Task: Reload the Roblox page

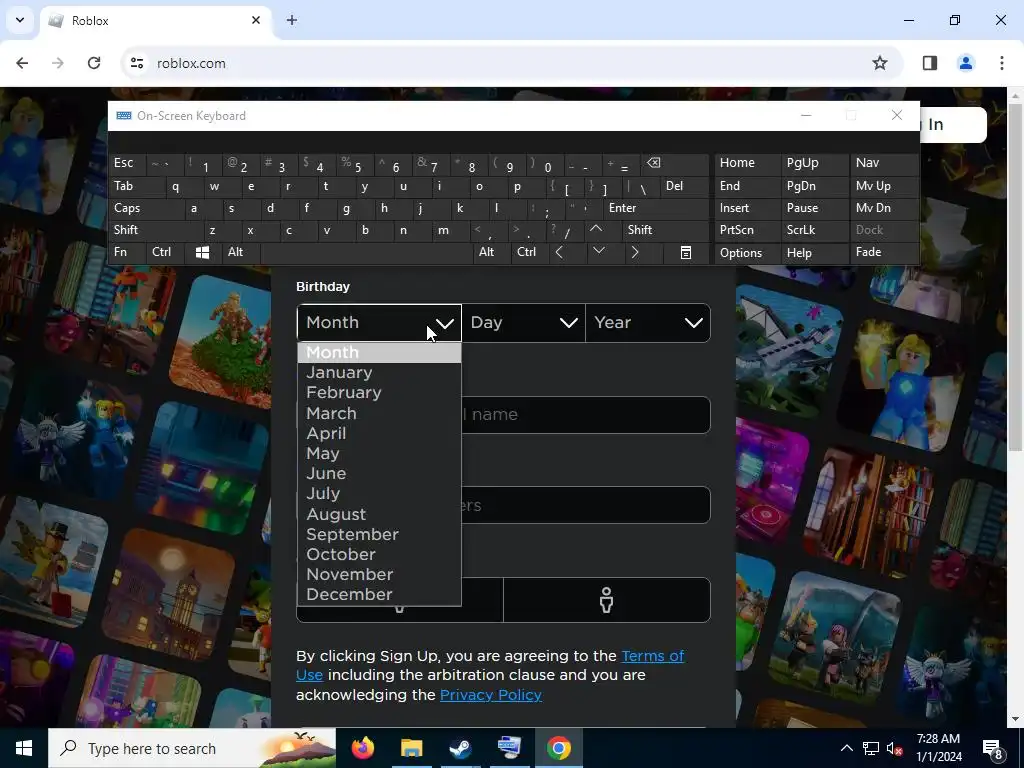Action: (94, 63)
